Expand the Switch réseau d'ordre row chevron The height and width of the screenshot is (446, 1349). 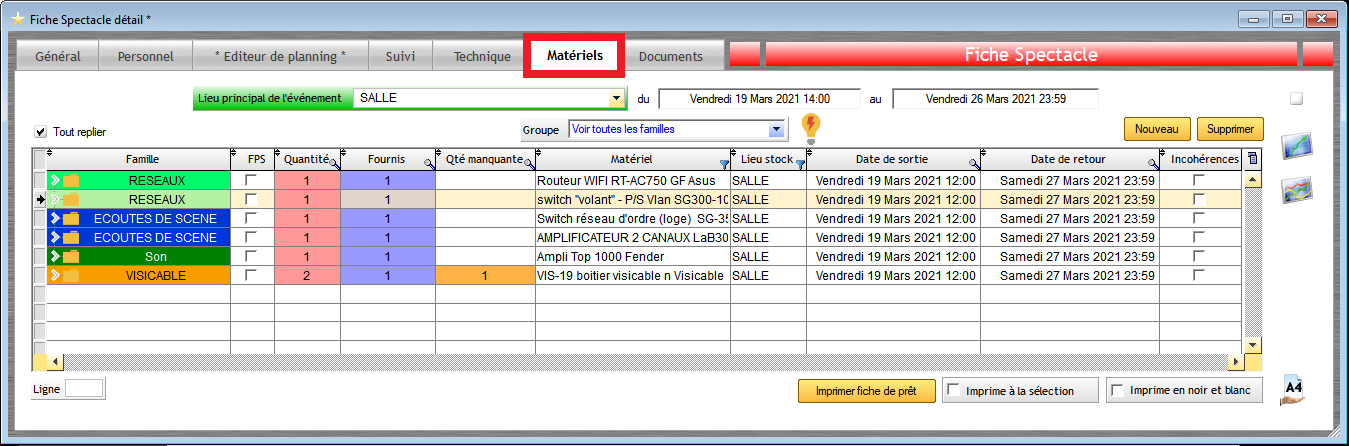pos(55,219)
